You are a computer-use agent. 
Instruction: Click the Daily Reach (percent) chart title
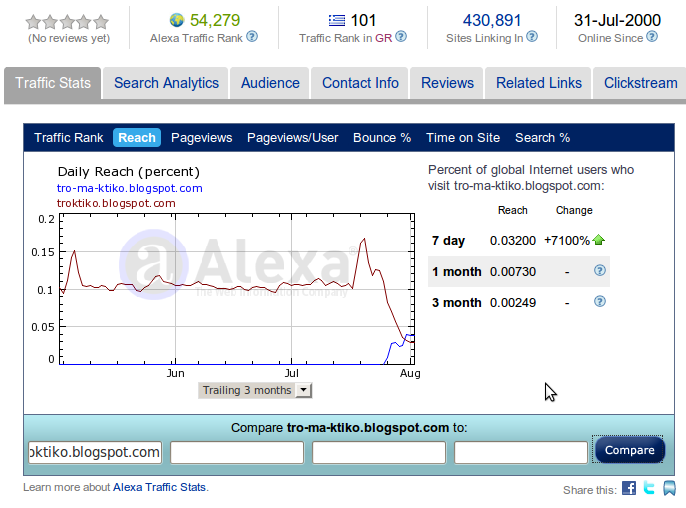(129, 172)
